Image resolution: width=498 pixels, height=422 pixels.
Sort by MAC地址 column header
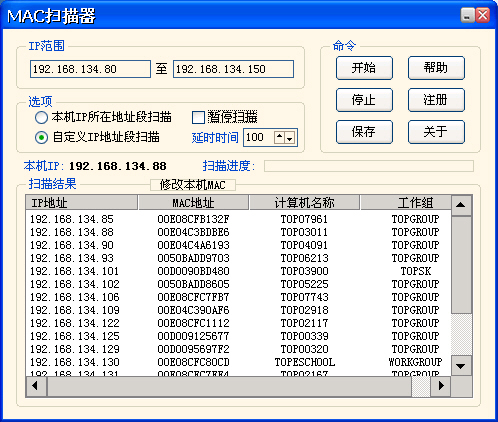click(193, 203)
